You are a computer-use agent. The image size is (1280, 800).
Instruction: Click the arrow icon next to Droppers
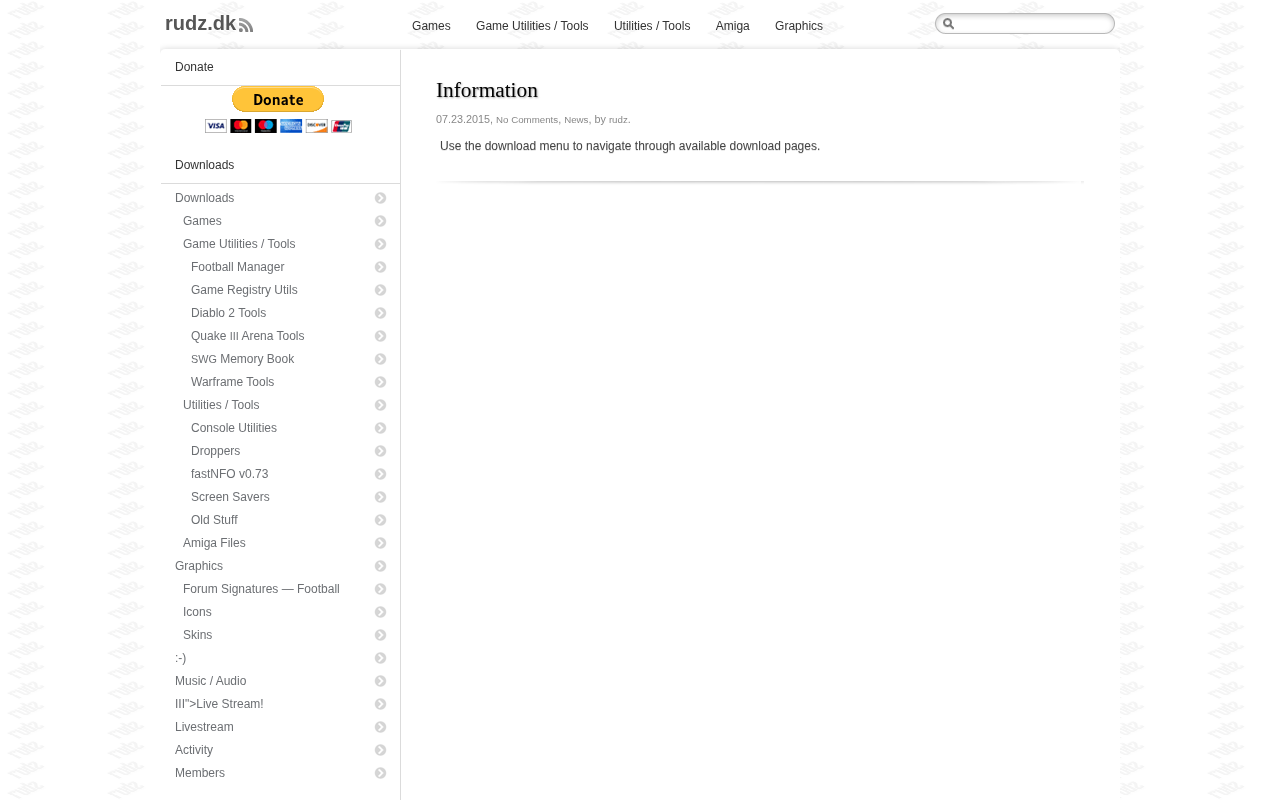(x=381, y=451)
